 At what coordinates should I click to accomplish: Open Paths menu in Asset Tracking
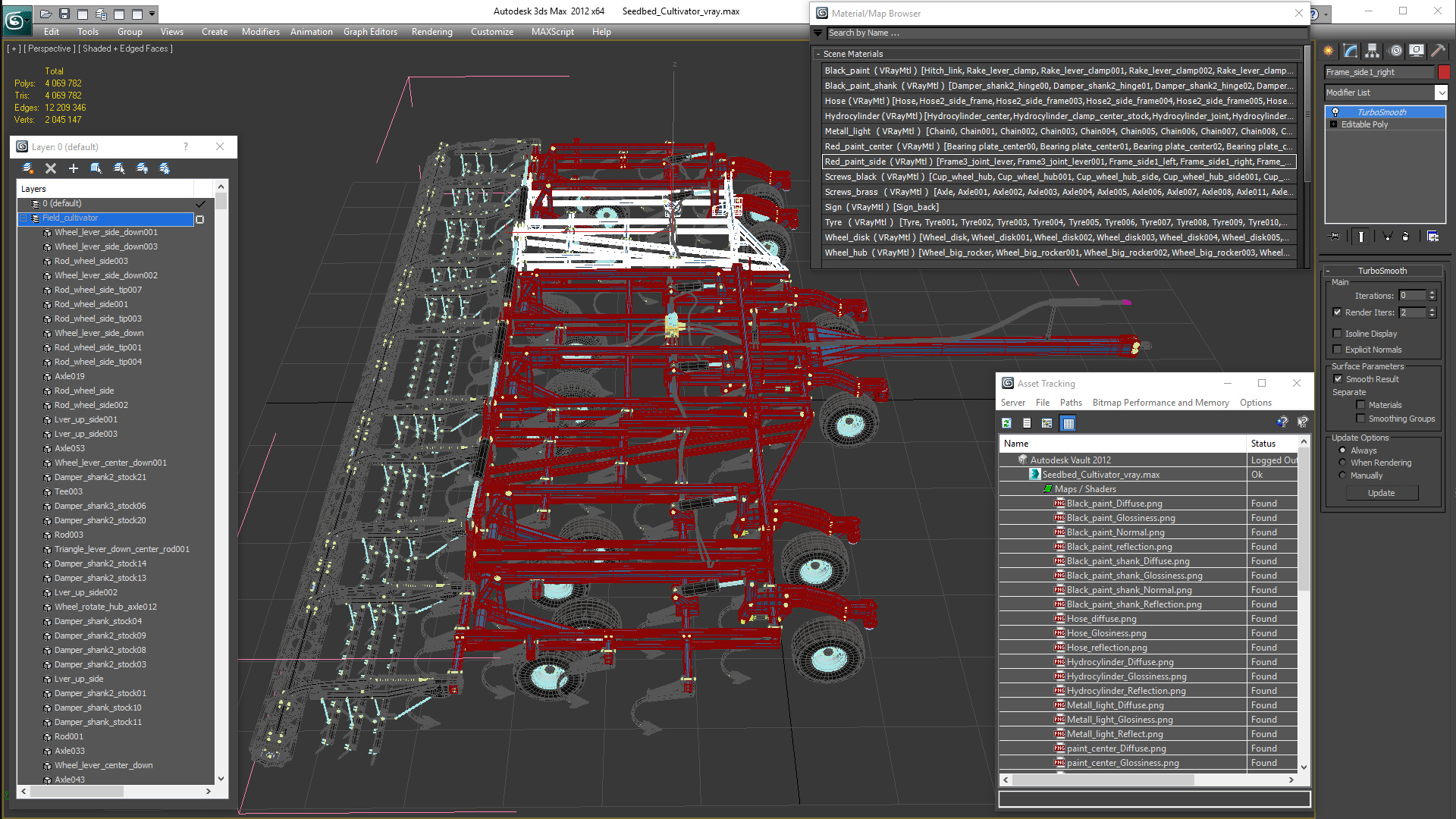1071,403
